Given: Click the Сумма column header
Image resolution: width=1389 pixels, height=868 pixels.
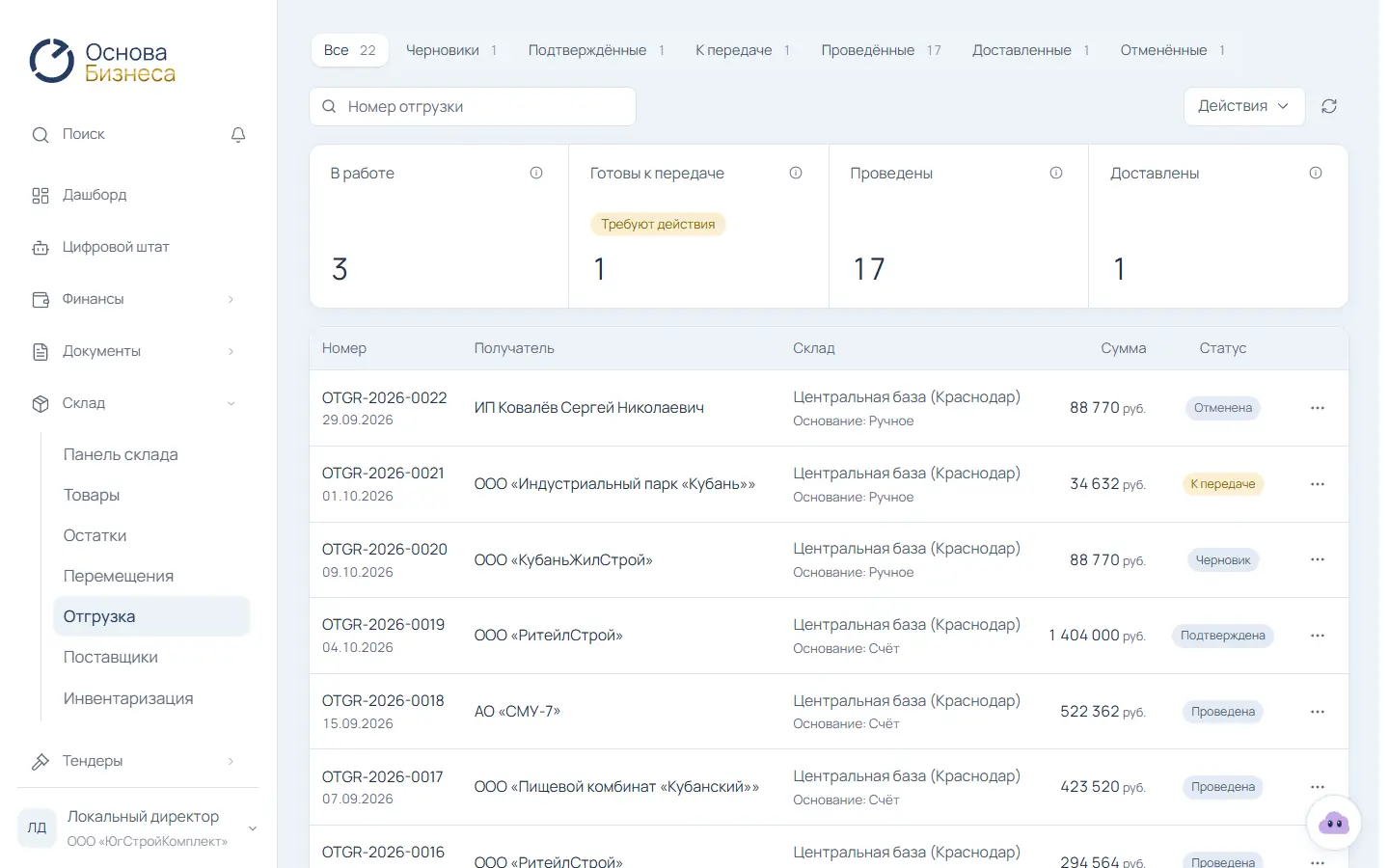Looking at the screenshot, I should [x=1124, y=348].
